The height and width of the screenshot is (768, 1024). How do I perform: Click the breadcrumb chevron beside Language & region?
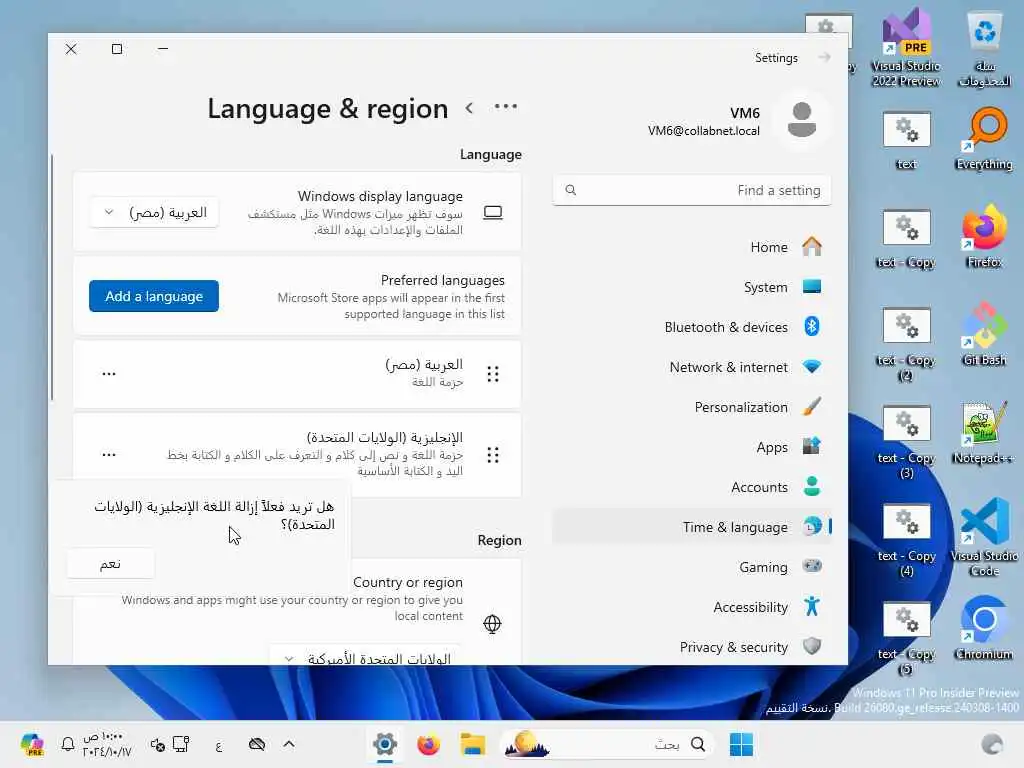(x=470, y=108)
